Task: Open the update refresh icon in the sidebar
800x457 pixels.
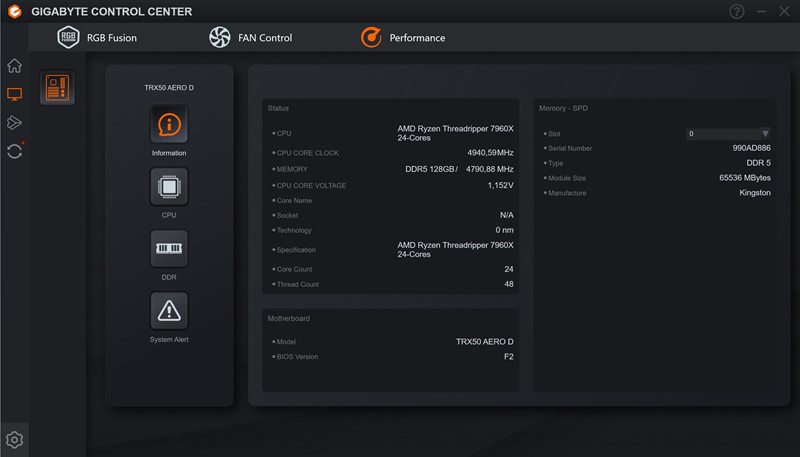Action: click(x=14, y=151)
